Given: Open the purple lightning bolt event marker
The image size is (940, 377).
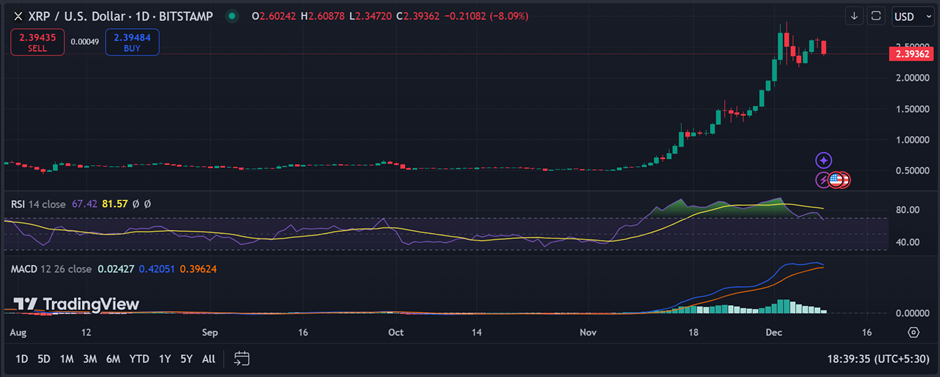Looking at the screenshot, I should (823, 179).
